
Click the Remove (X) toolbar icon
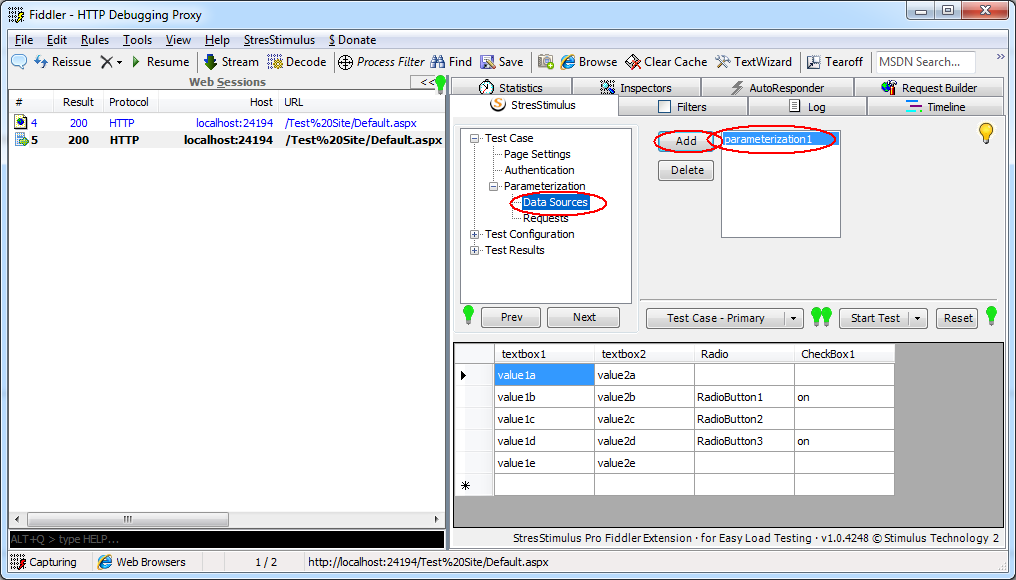pyautogui.click(x=106, y=62)
